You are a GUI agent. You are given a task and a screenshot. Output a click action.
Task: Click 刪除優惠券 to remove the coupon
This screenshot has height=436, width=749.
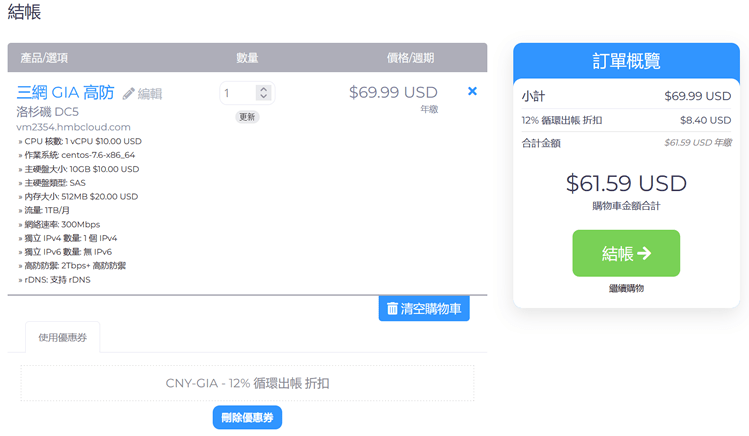(247, 417)
